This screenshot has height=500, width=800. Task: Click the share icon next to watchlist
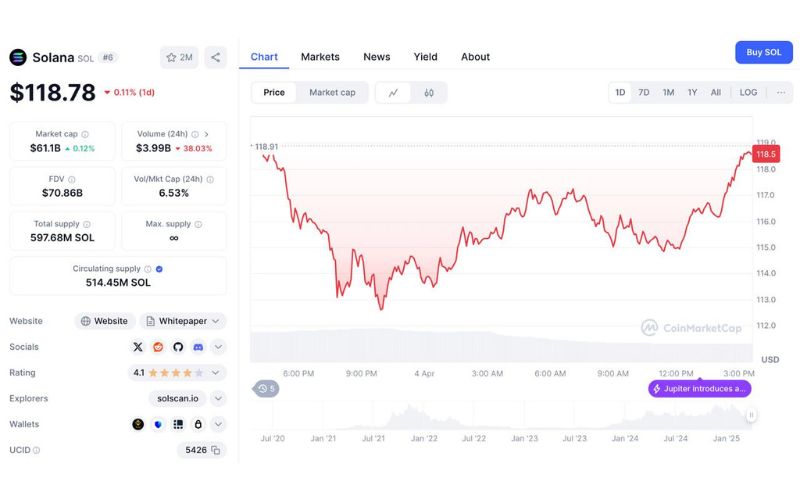tap(215, 57)
